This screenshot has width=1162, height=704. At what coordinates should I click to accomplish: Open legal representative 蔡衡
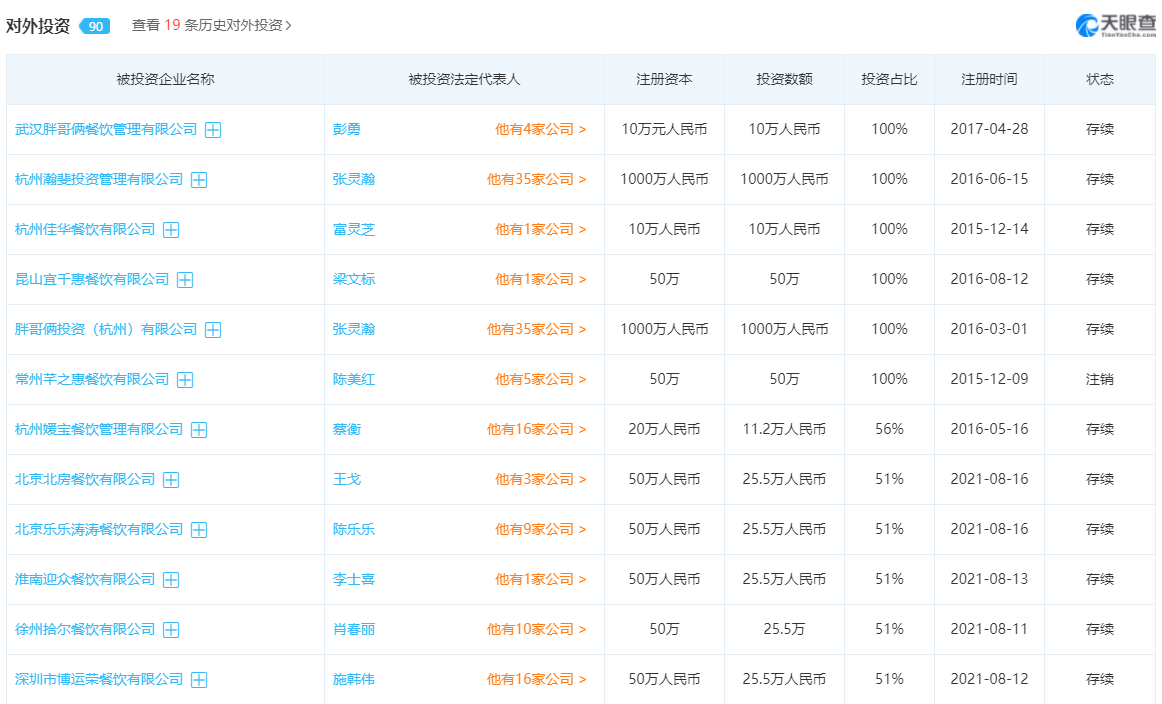coord(347,429)
